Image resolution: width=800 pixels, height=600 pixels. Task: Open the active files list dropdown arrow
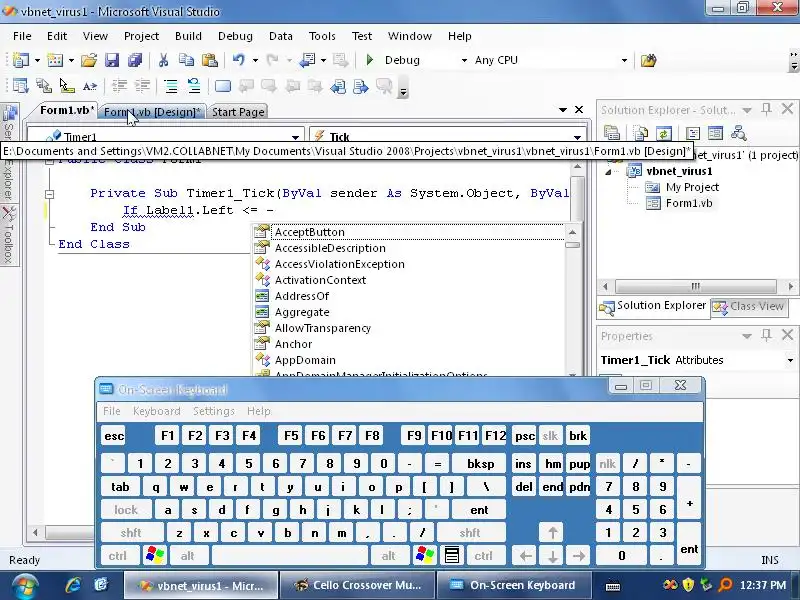pyautogui.click(x=563, y=110)
